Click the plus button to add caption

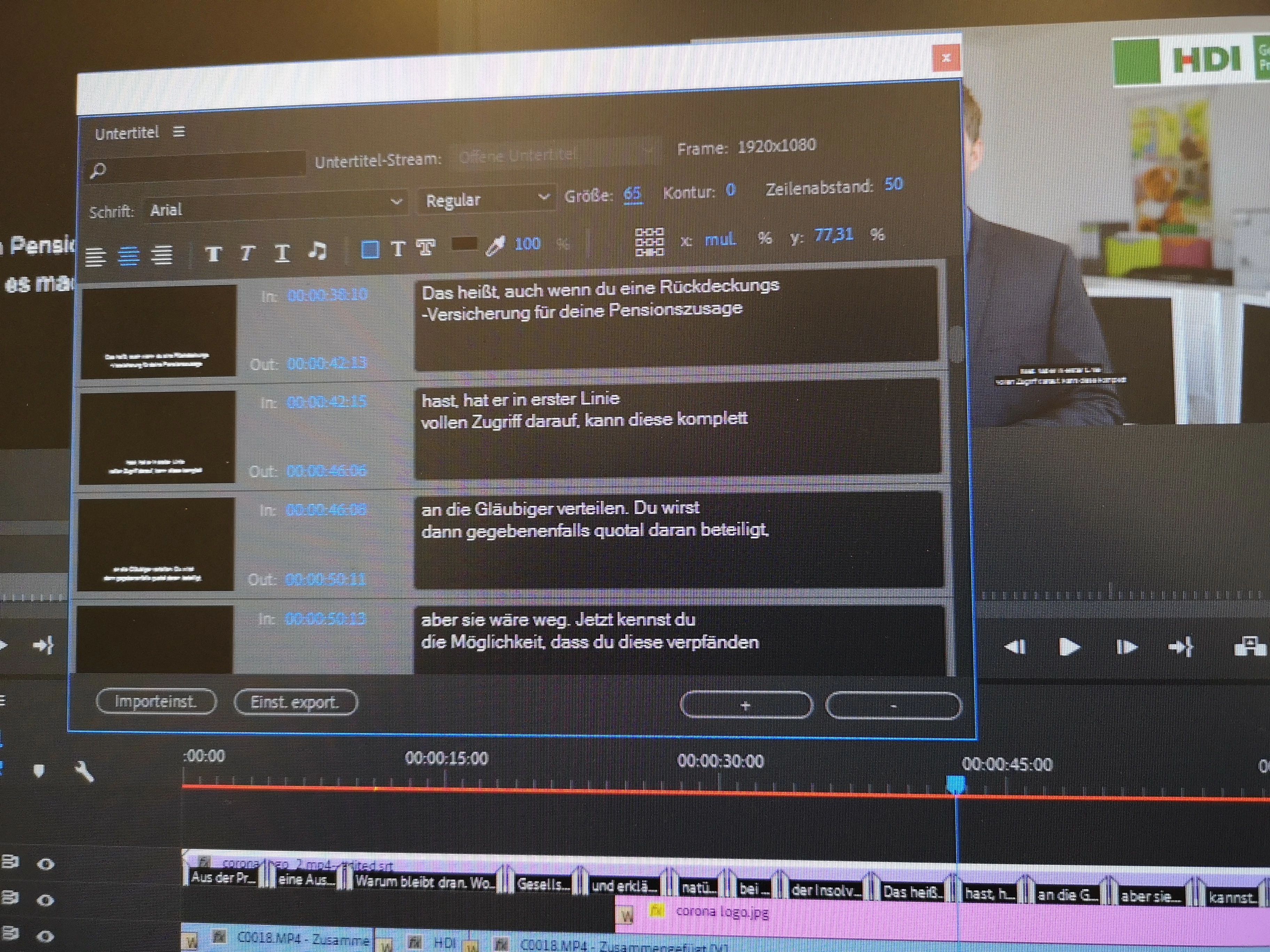click(x=746, y=705)
